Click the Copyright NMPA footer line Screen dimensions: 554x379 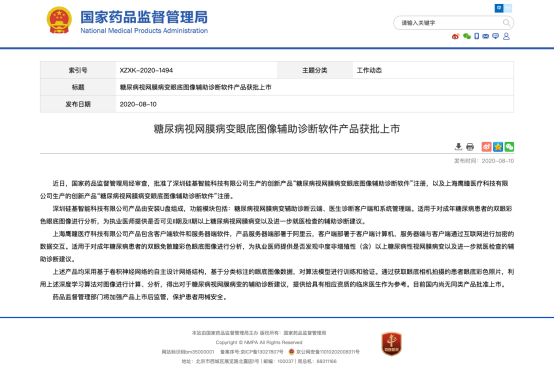point(259,342)
